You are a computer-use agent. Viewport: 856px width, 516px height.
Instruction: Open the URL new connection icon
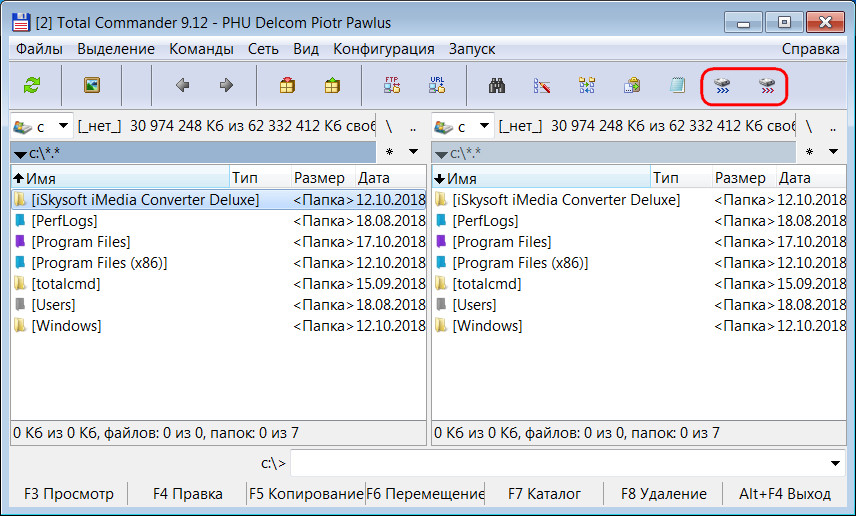pos(437,85)
